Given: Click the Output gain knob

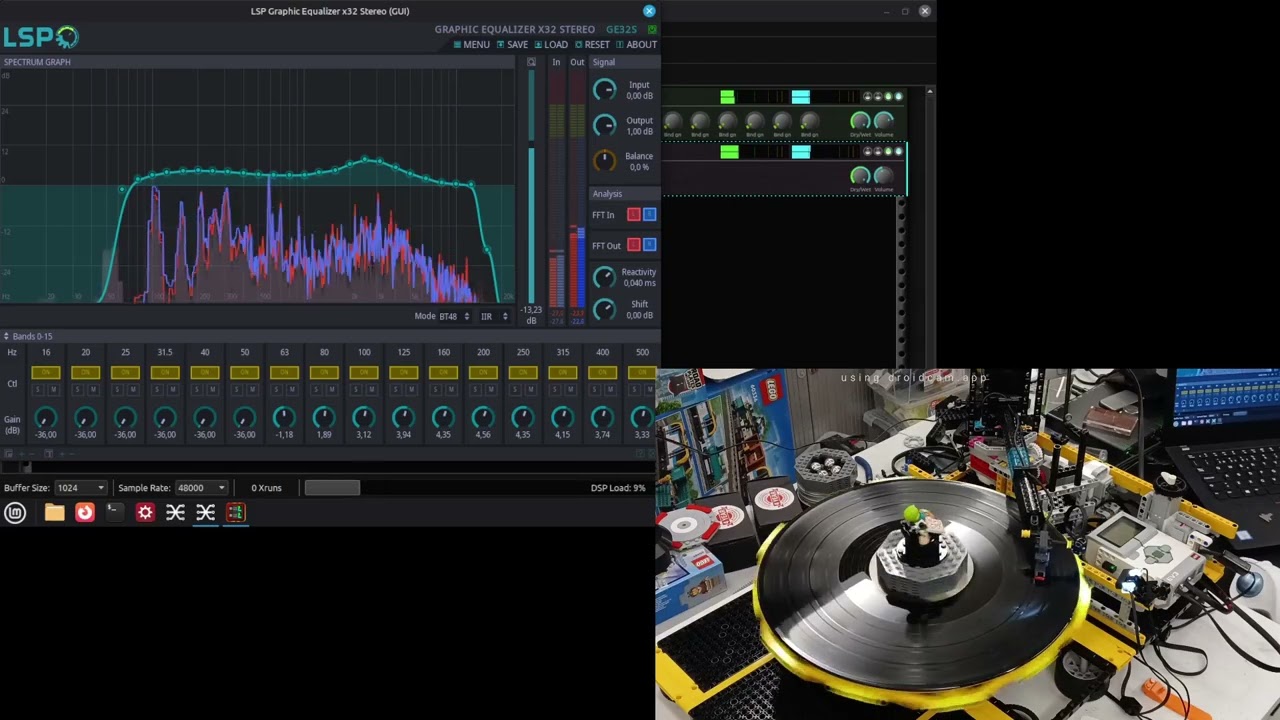Looking at the screenshot, I should coord(604,125).
